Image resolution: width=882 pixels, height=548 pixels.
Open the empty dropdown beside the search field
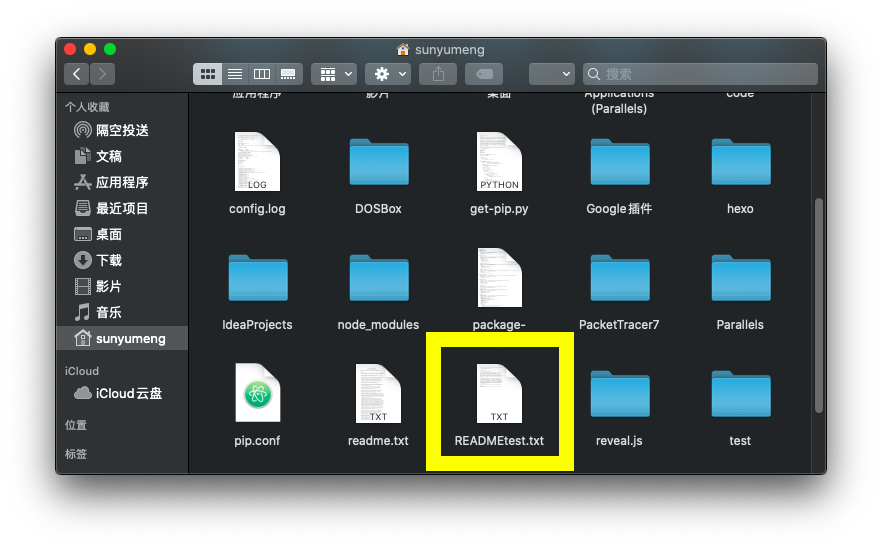click(x=552, y=74)
